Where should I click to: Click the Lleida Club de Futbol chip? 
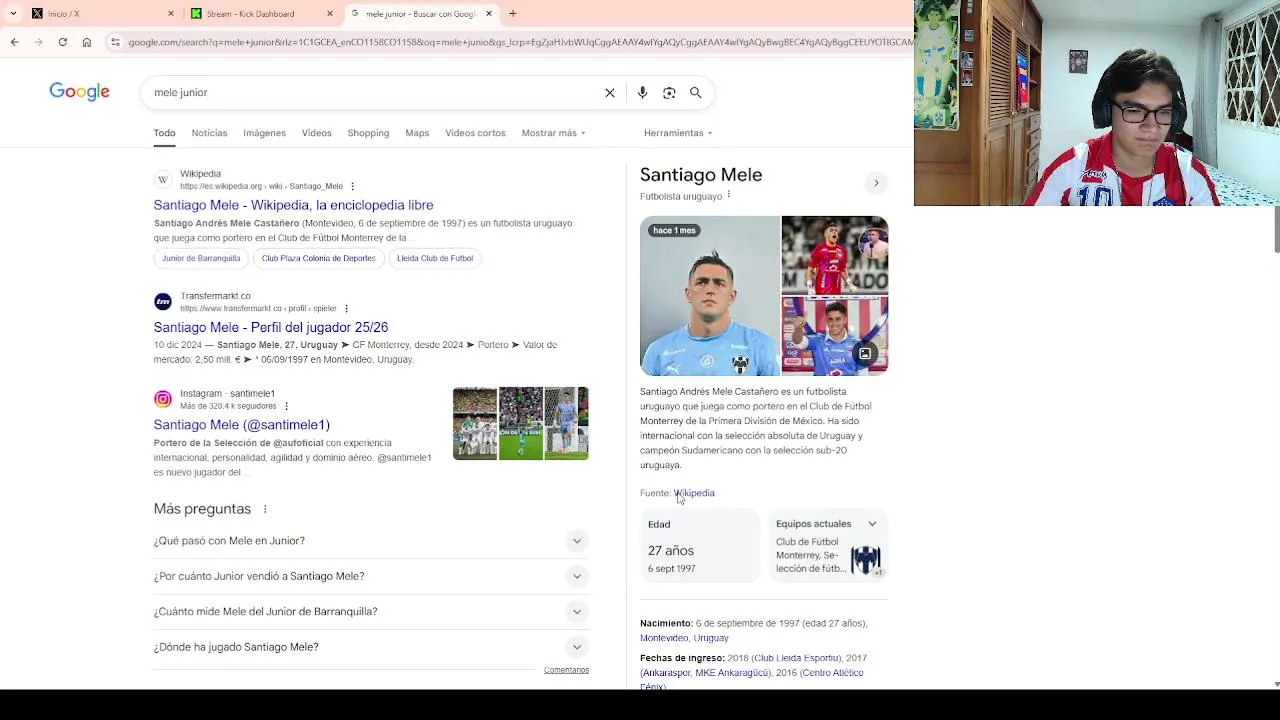coord(435,258)
